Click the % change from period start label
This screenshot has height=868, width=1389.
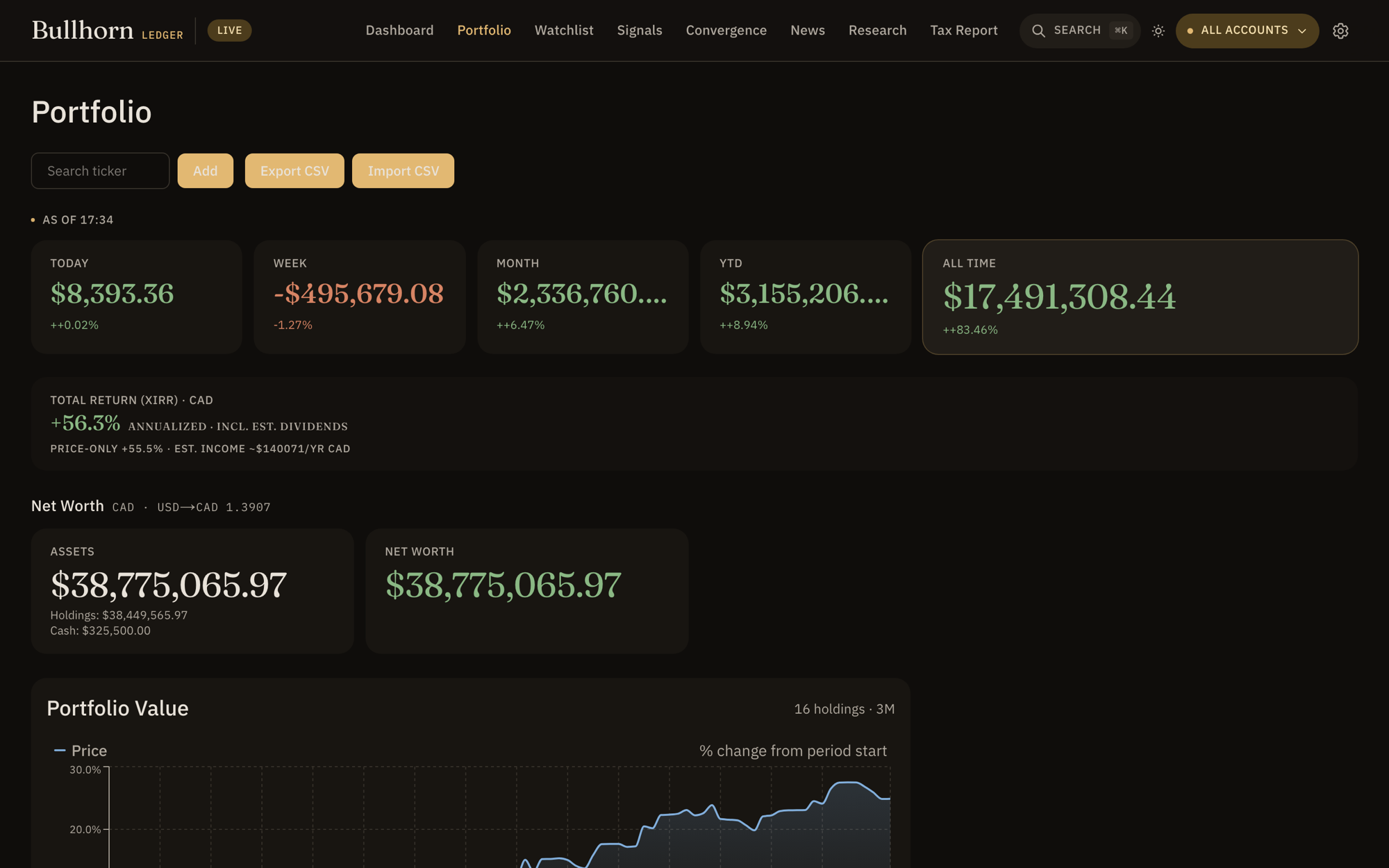793,751
